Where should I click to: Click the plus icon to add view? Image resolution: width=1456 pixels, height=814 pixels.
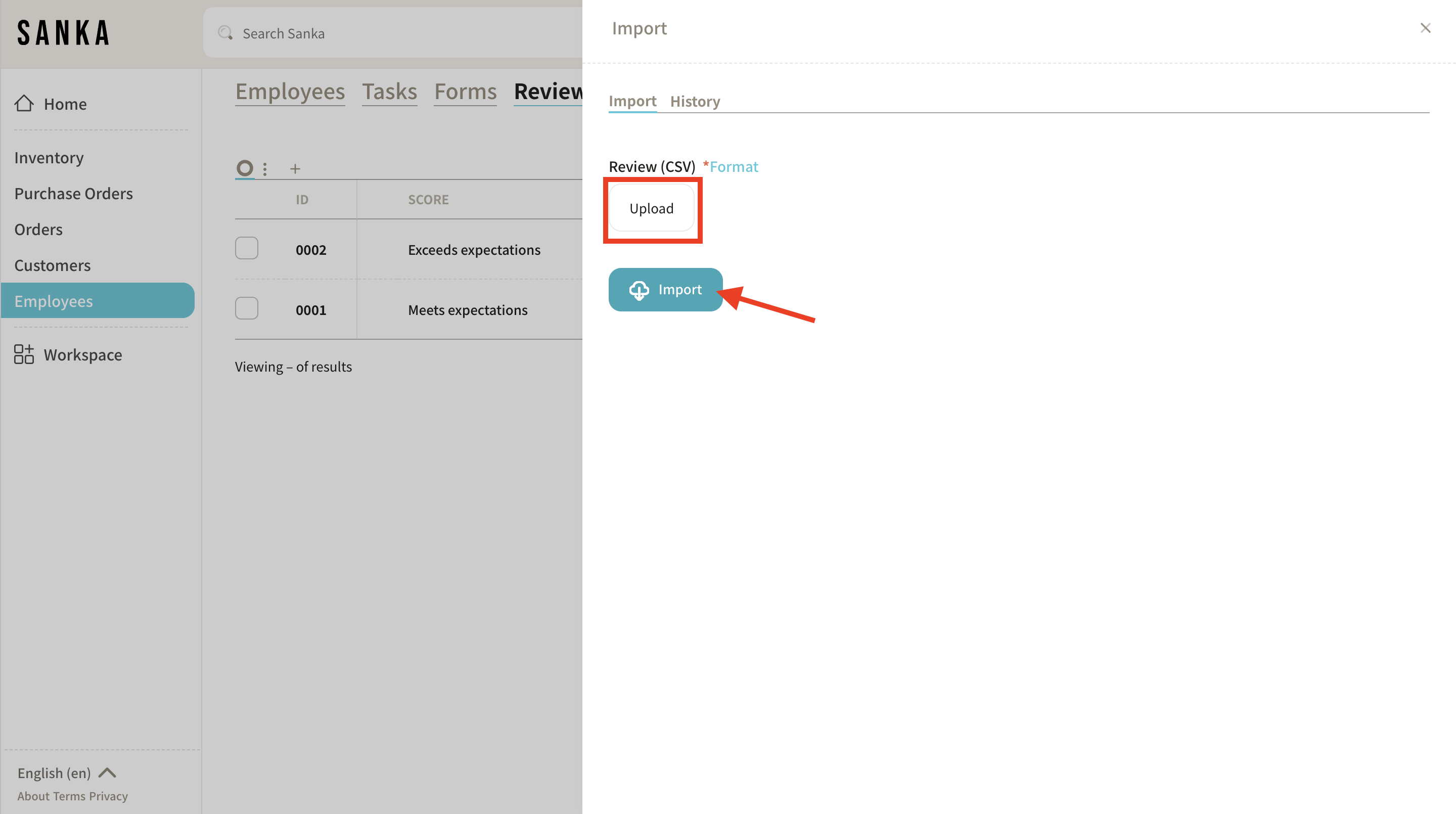point(295,168)
